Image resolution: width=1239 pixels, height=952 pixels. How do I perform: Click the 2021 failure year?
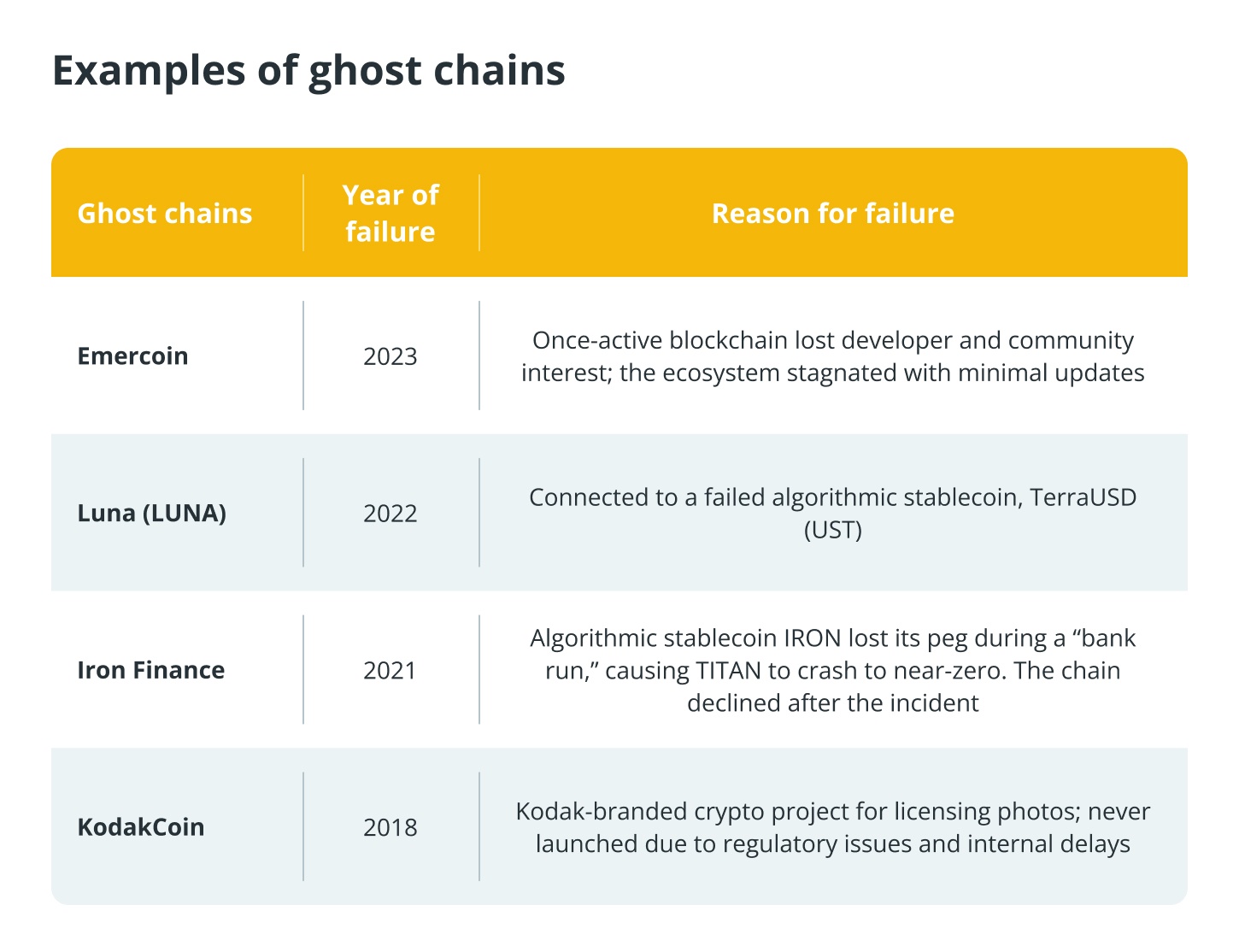tap(390, 671)
